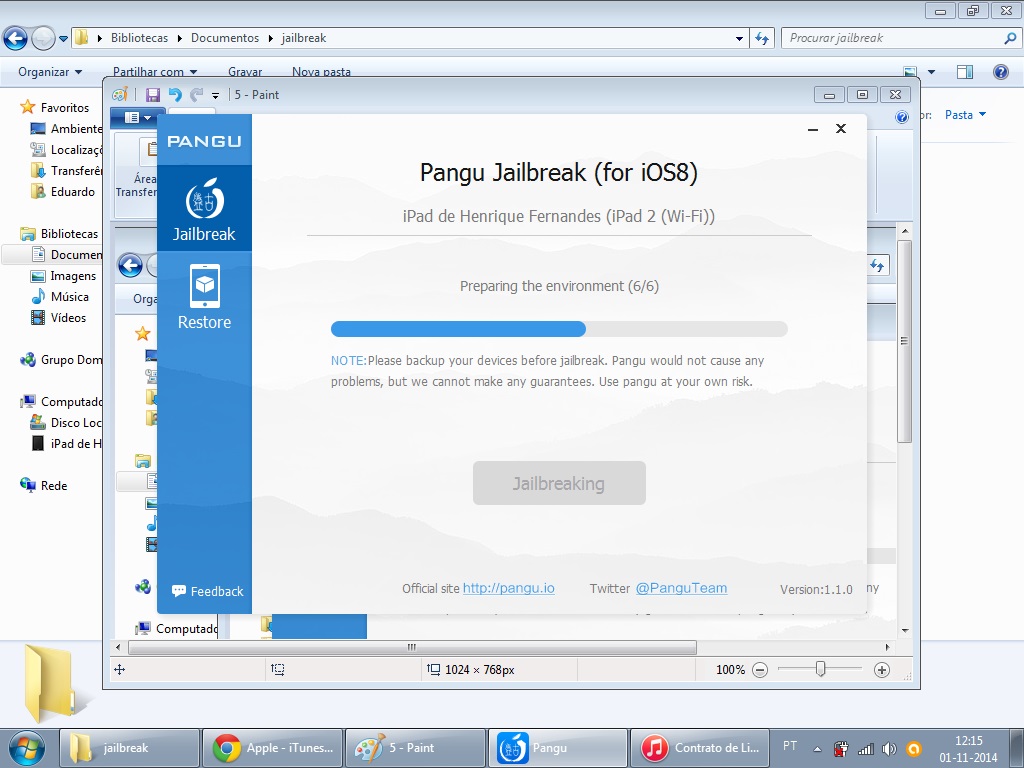Open the http://pangu.io official site link
The width and height of the screenshot is (1024, 768).
(509, 588)
